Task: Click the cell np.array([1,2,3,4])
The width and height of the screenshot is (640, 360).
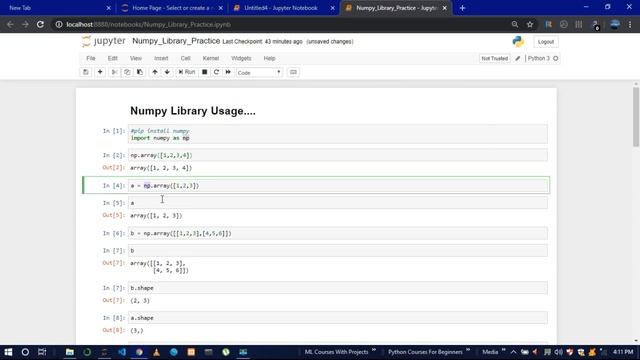Action: click(x=338, y=155)
